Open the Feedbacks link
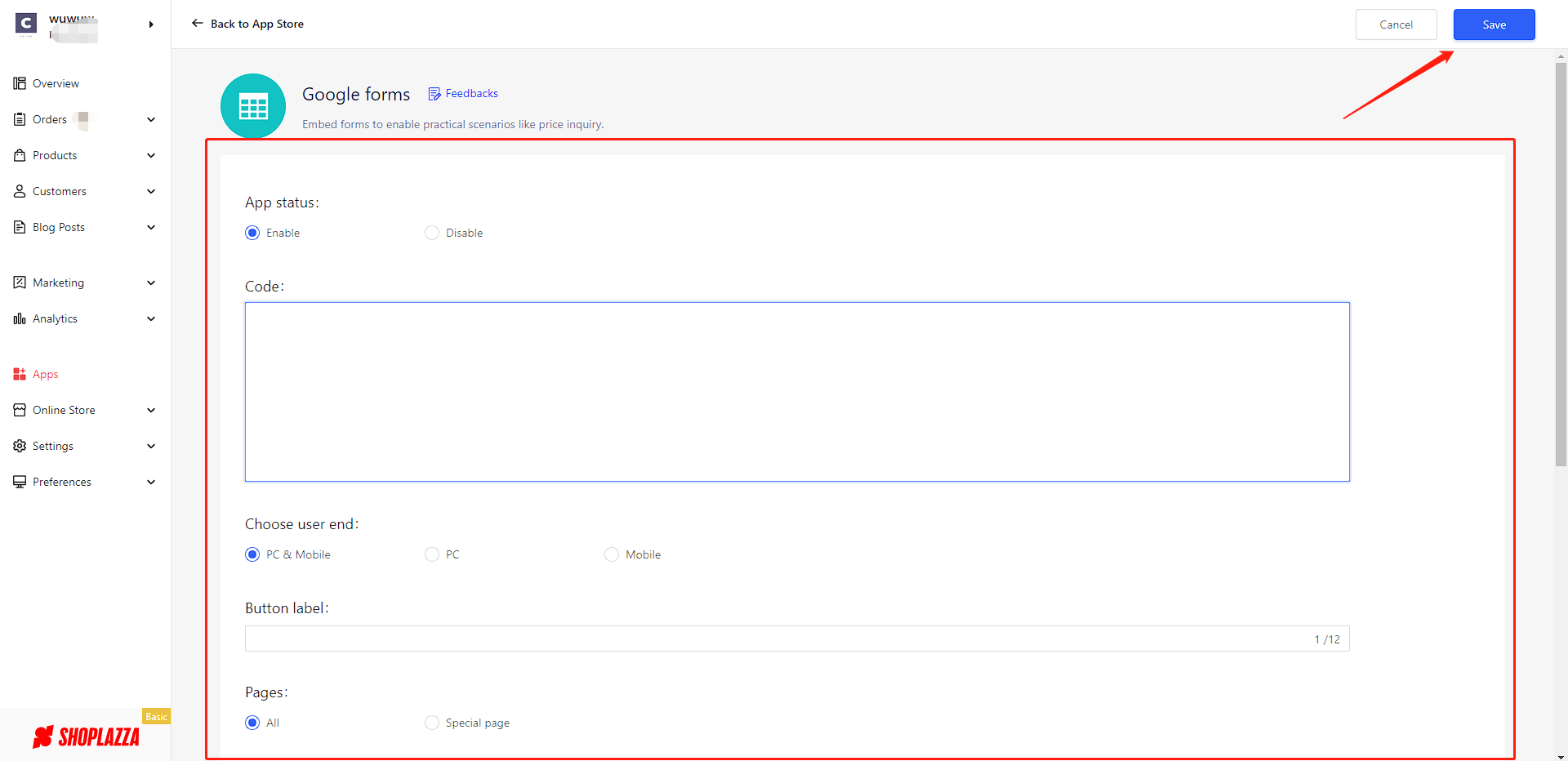The height and width of the screenshot is (761, 1568). pyautogui.click(x=472, y=94)
